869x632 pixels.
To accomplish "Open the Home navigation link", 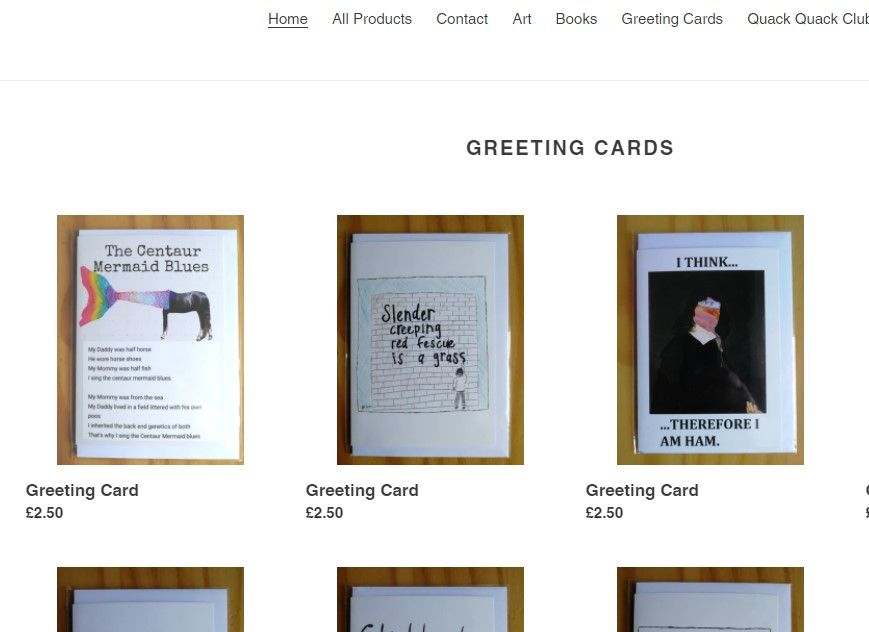I will [288, 19].
